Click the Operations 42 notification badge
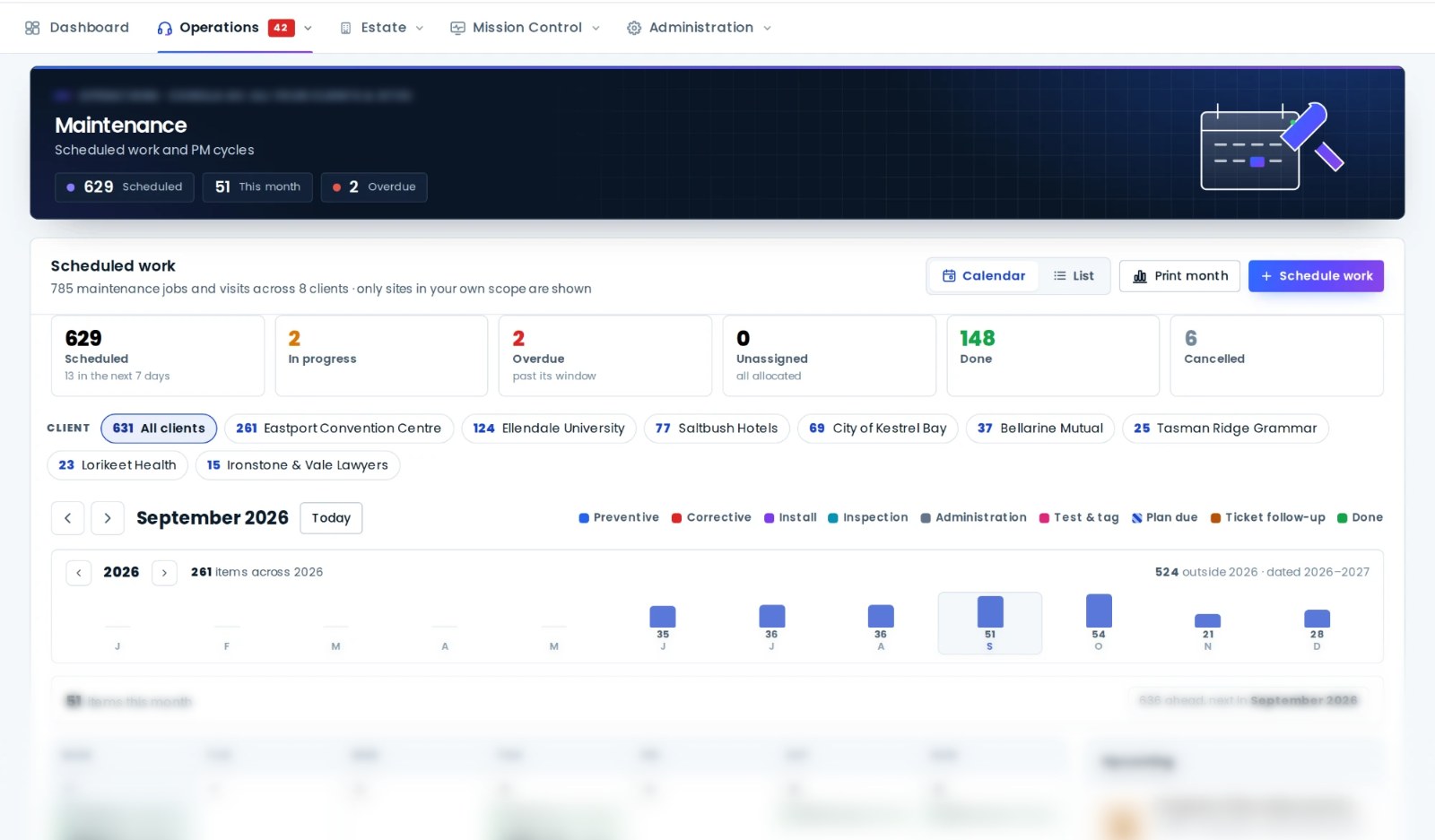The height and width of the screenshot is (840, 1435). (x=281, y=28)
